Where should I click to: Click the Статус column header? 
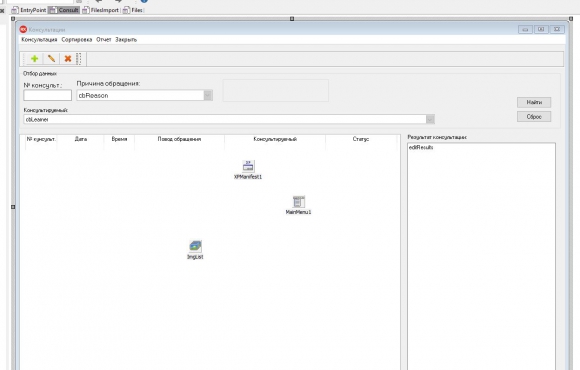361,139
